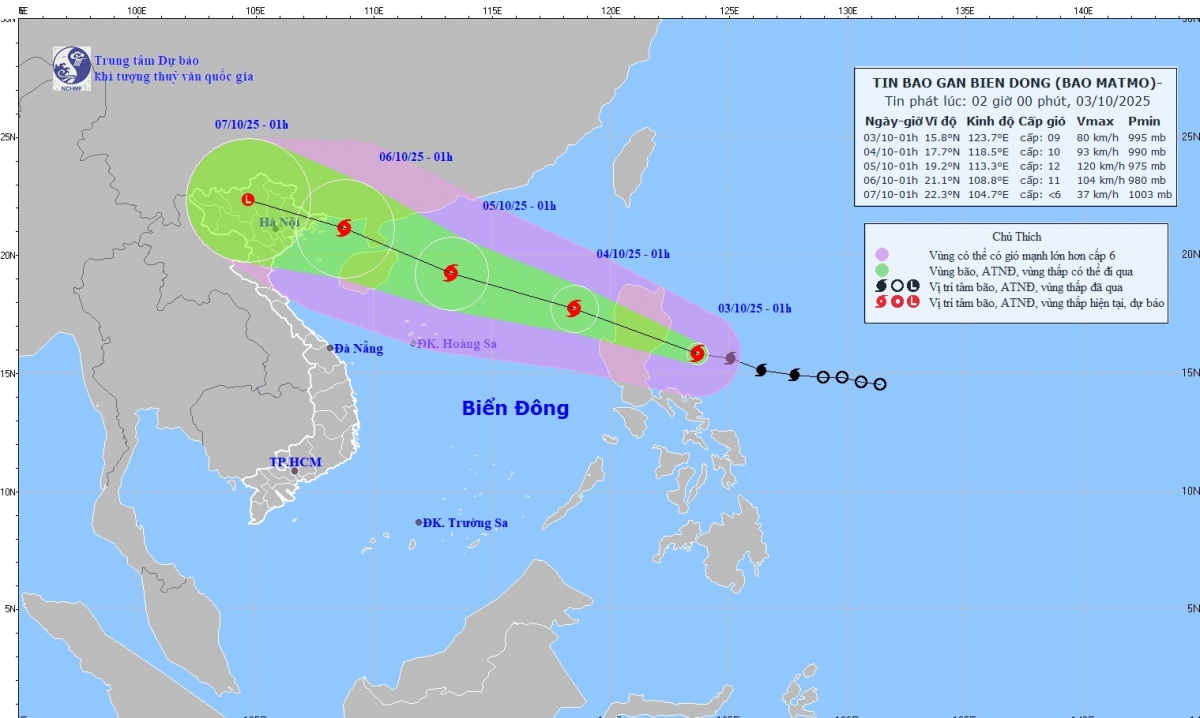
Task: Click the storm icon for 03/10/25 - 01h
Action: click(x=698, y=353)
